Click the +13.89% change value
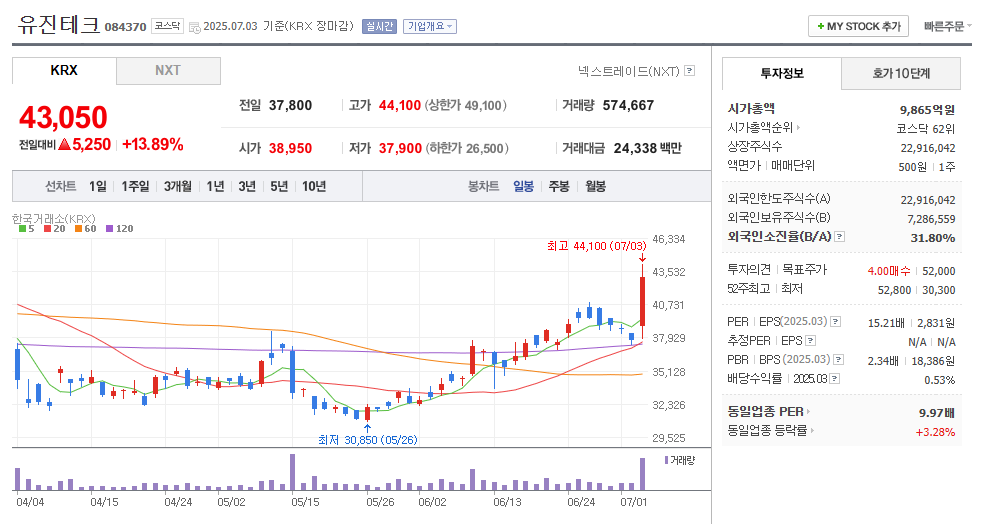Image resolution: width=990 pixels, height=524 pixels. pos(153,145)
